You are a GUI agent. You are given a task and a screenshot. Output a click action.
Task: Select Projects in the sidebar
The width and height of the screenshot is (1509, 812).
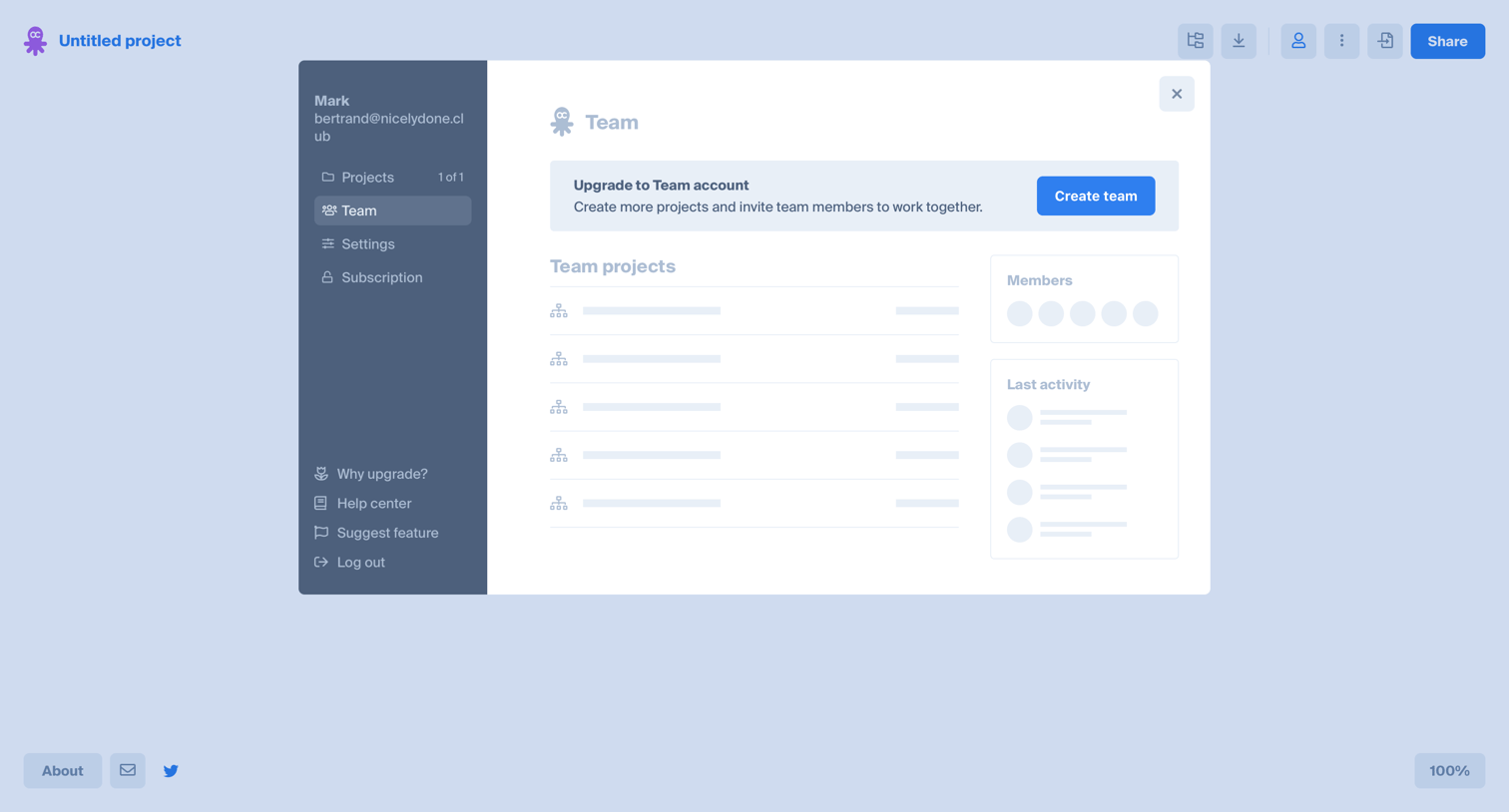[x=392, y=178]
